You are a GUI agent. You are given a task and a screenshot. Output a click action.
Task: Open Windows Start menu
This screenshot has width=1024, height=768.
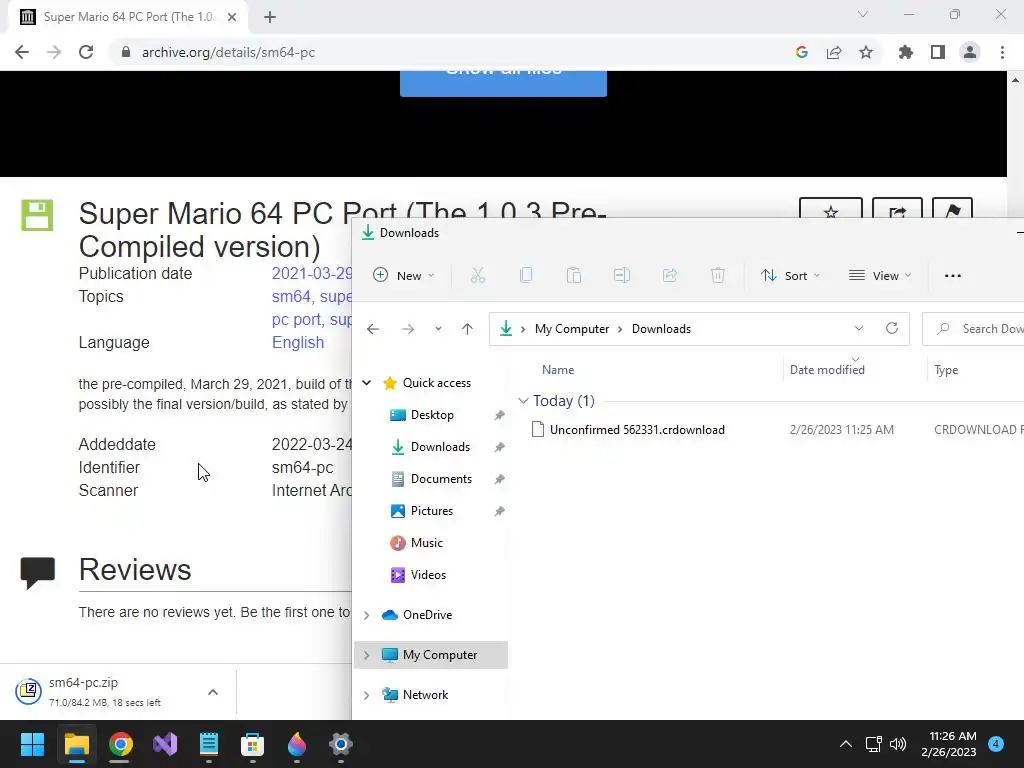point(32,744)
